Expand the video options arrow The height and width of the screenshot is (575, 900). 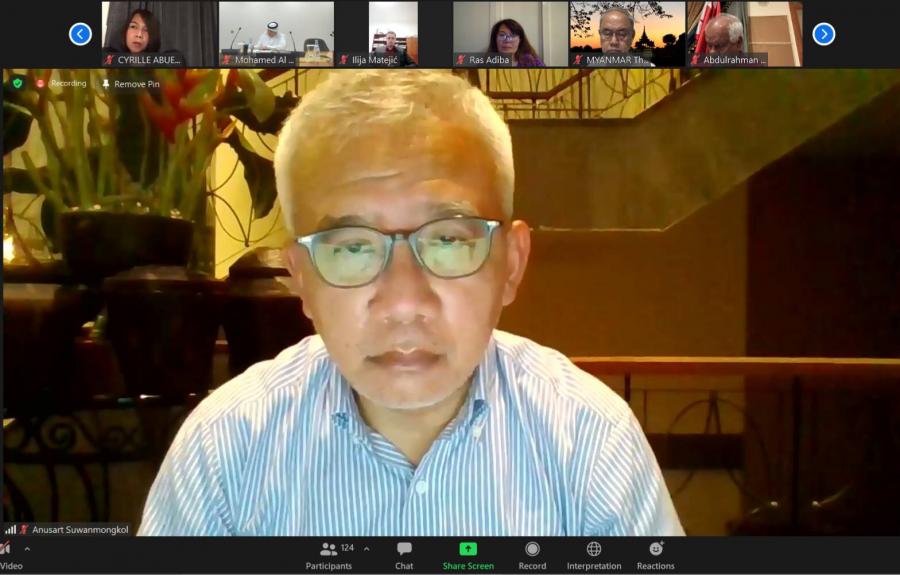(x=27, y=549)
